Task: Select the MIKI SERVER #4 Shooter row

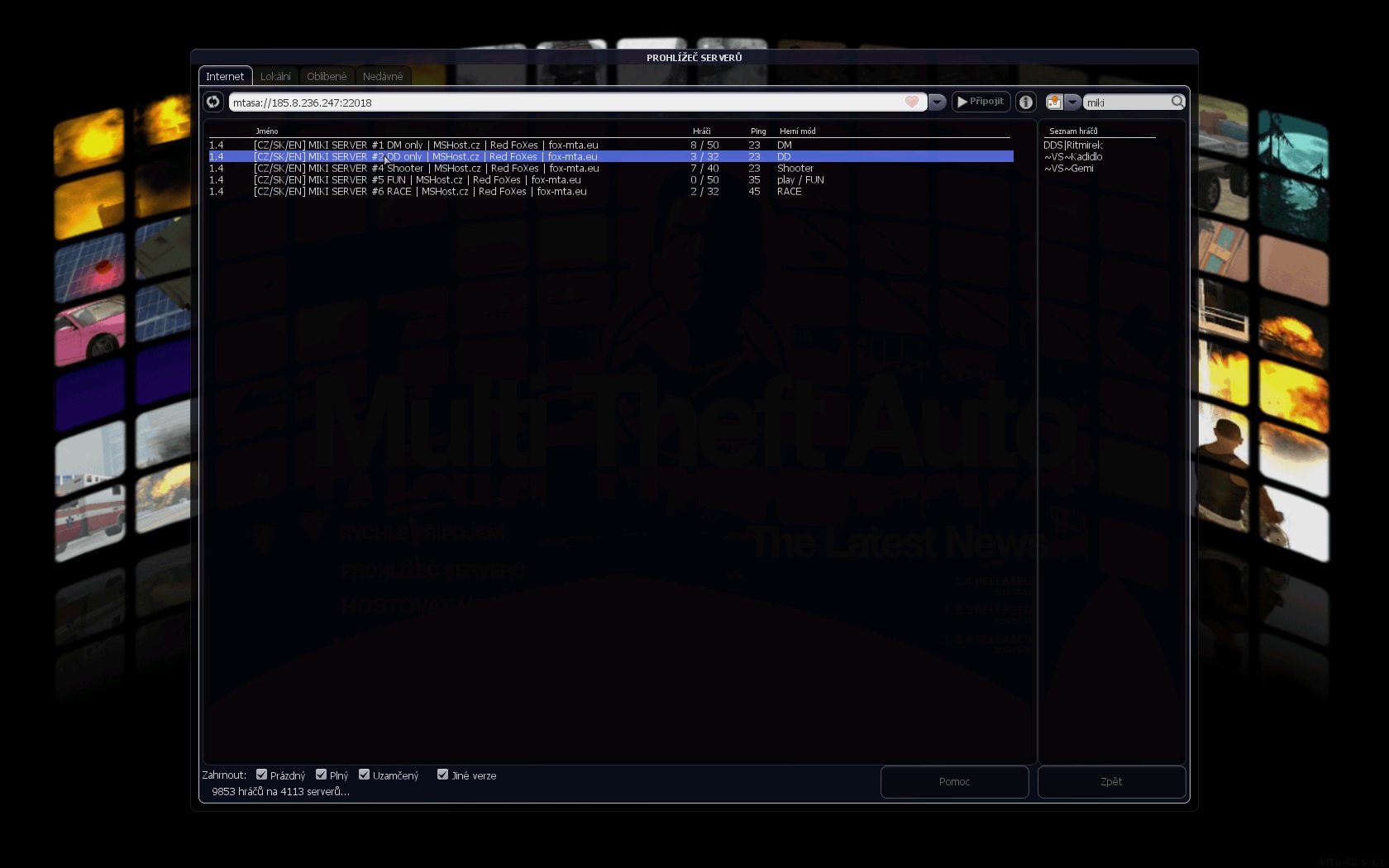Action: 611,168
